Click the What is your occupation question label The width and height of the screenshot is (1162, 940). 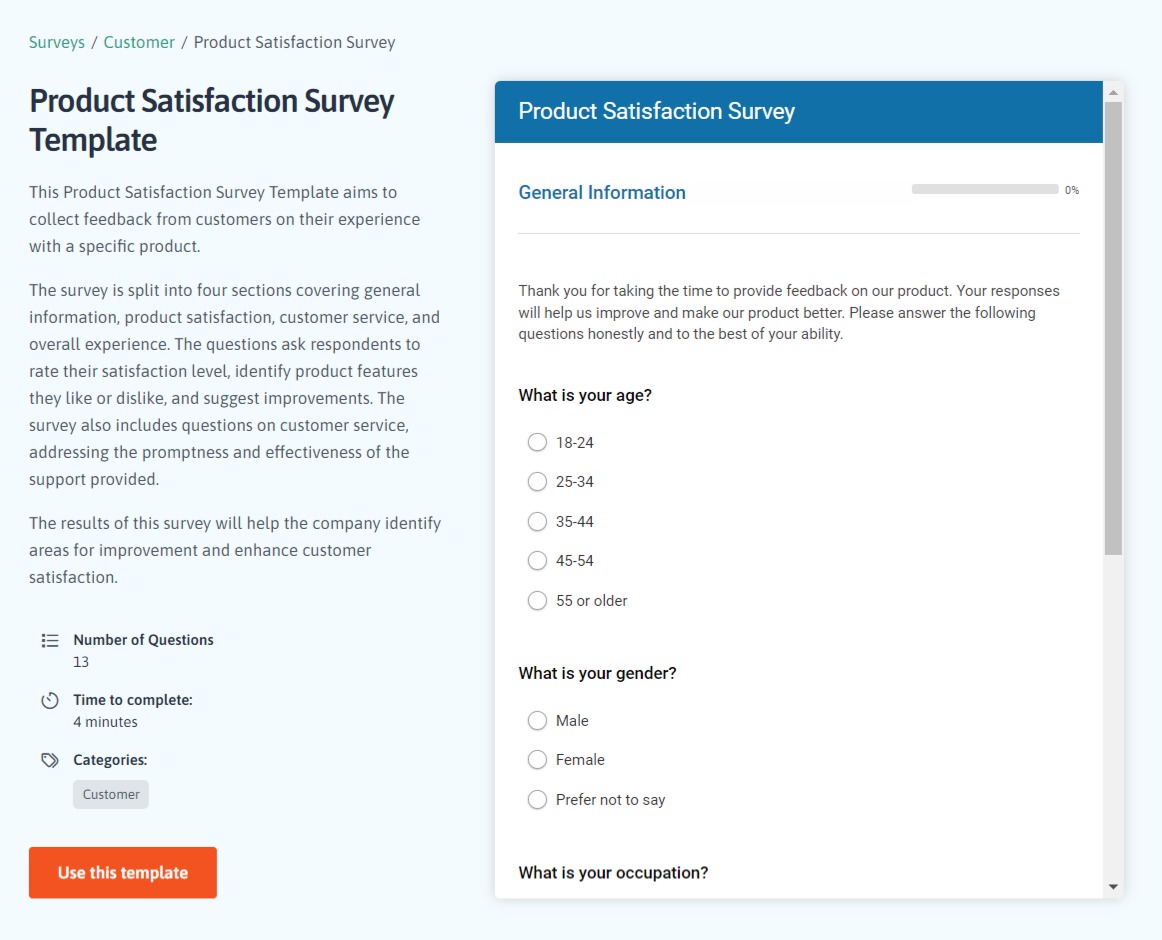point(612,872)
